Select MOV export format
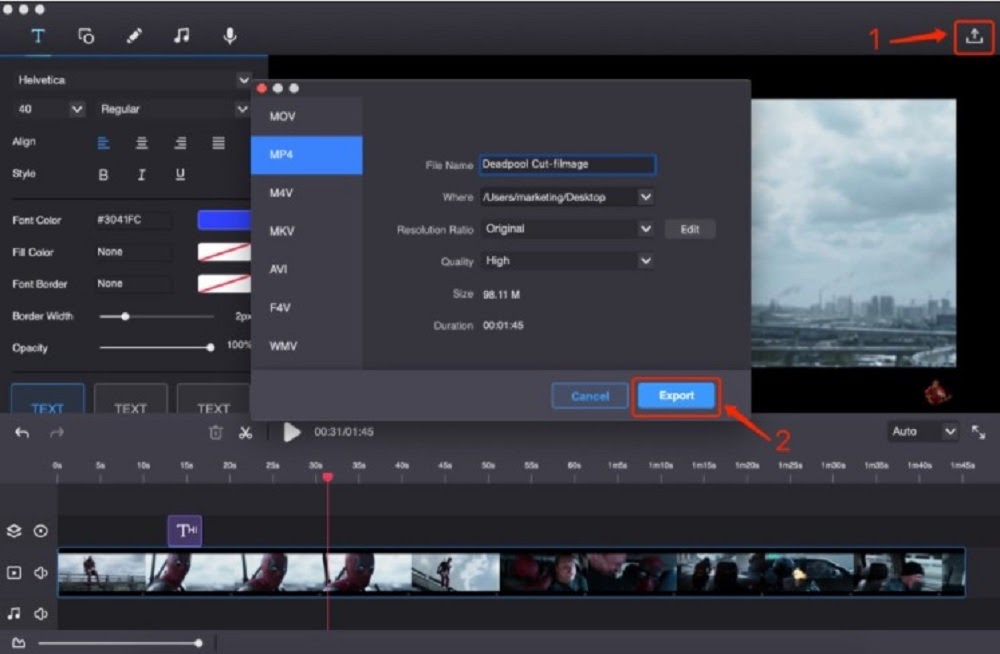The image size is (1000, 654). (307, 116)
